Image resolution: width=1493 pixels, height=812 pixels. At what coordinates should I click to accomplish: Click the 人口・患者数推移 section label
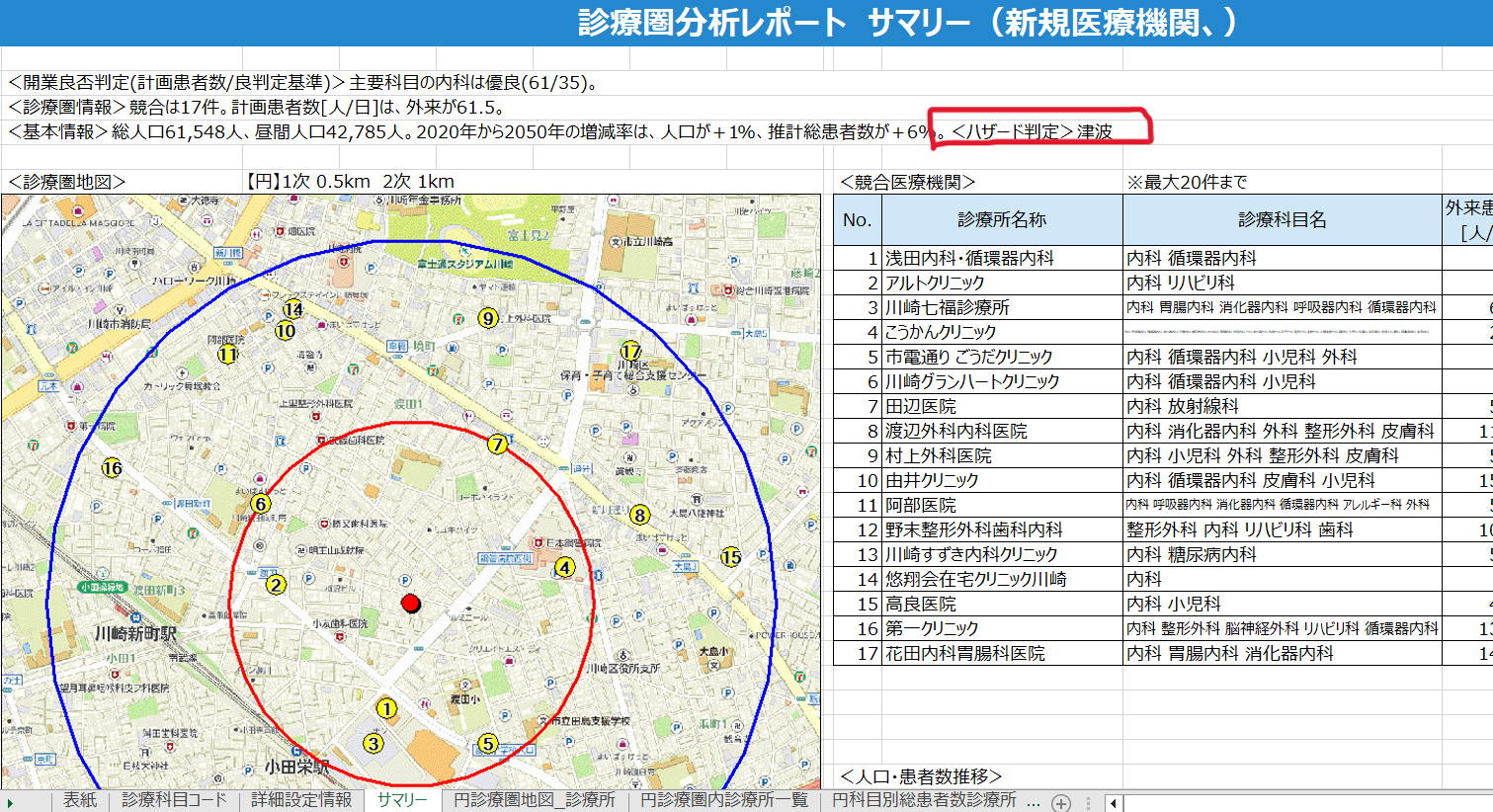921,776
